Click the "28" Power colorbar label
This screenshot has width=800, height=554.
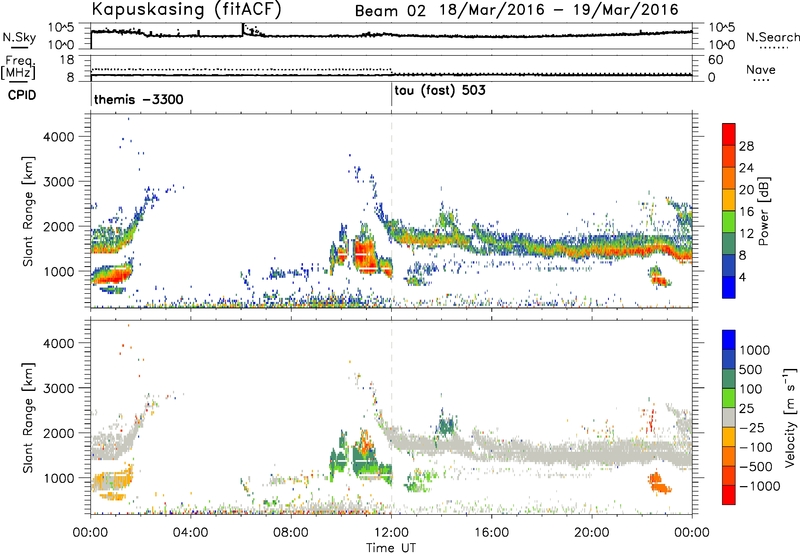[746, 146]
